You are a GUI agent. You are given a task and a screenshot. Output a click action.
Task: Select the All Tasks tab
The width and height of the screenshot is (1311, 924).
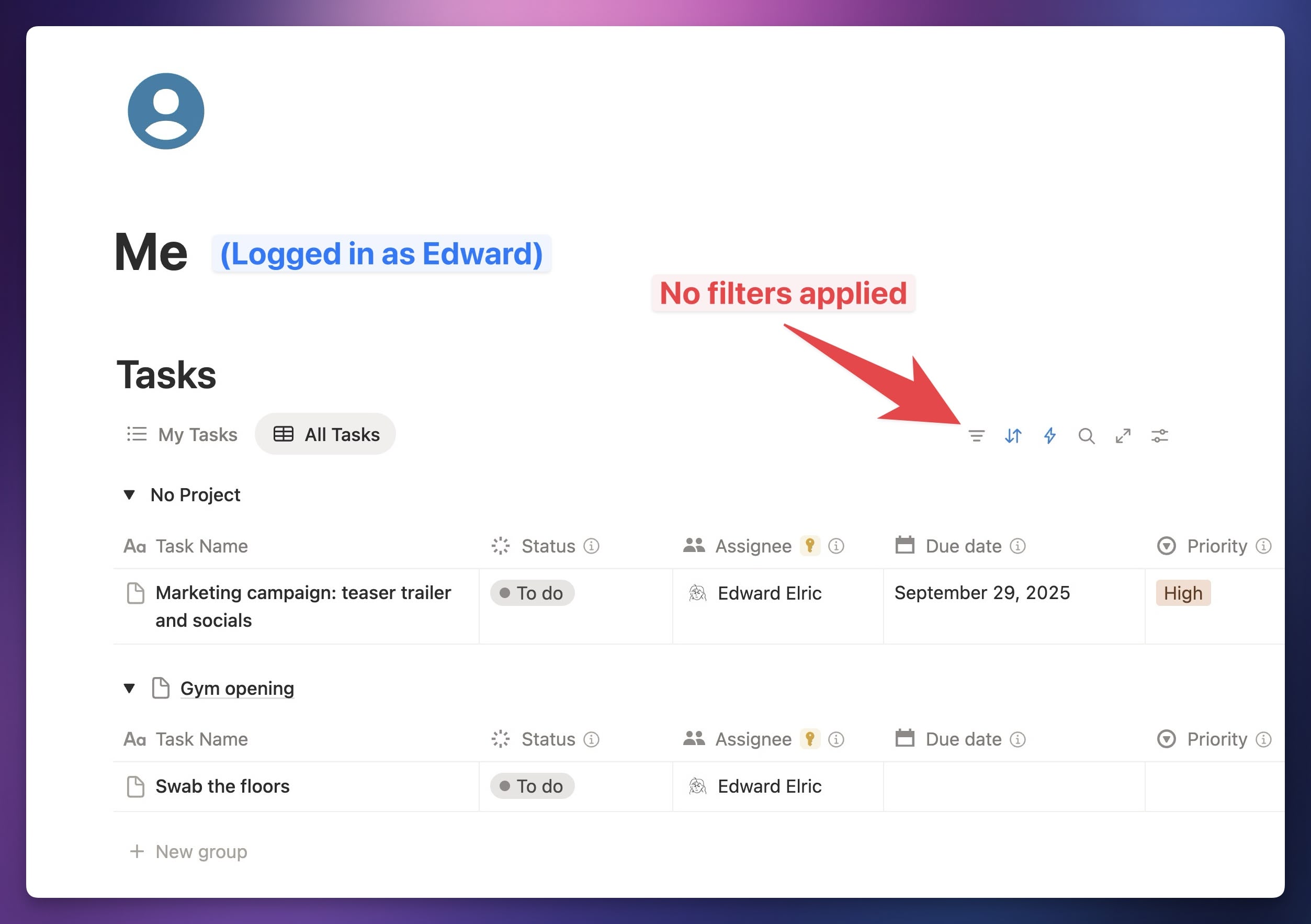pos(325,434)
